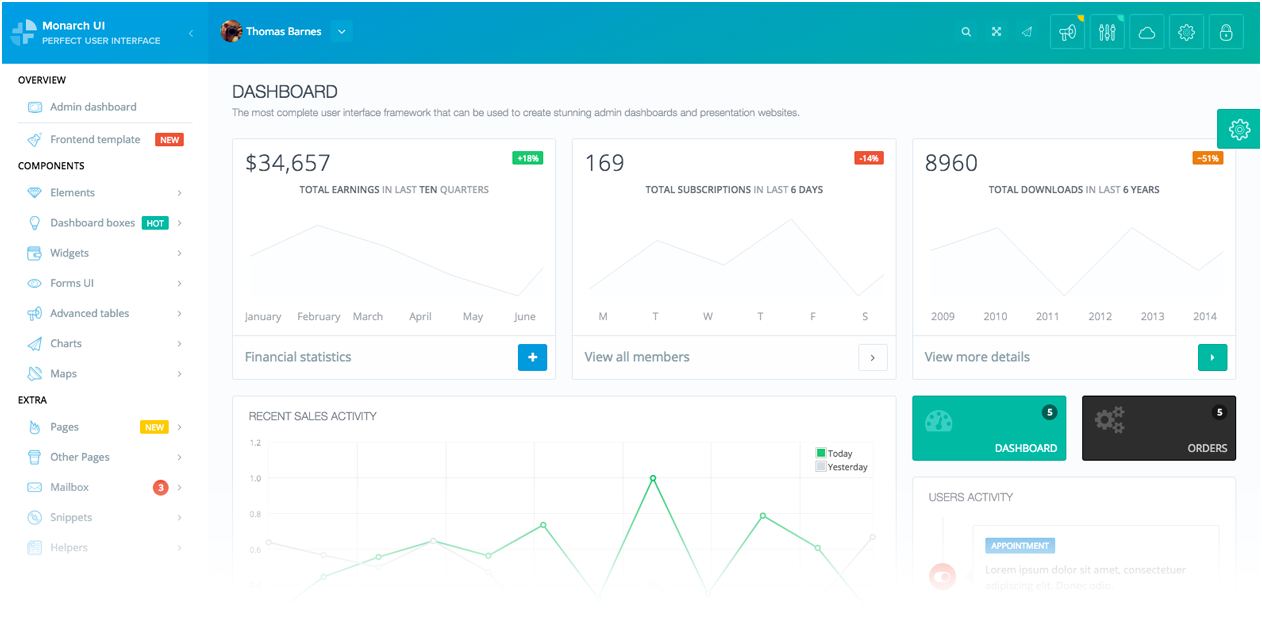Click the fullscreen expand icon in the header
Viewport: 1262px width, 638px height.
pos(996,31)
